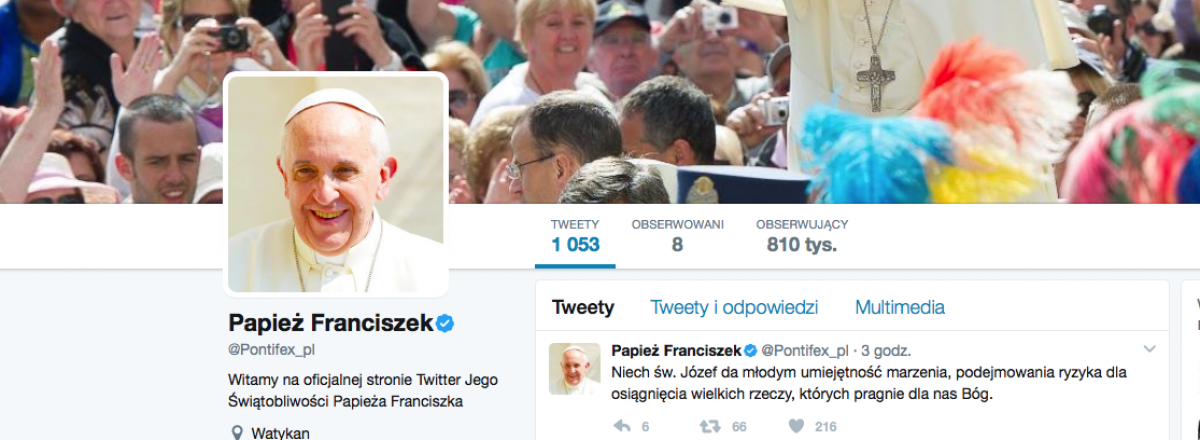
Task: Click the retweet icon with 66 count
Action: [x=710, y=426]
